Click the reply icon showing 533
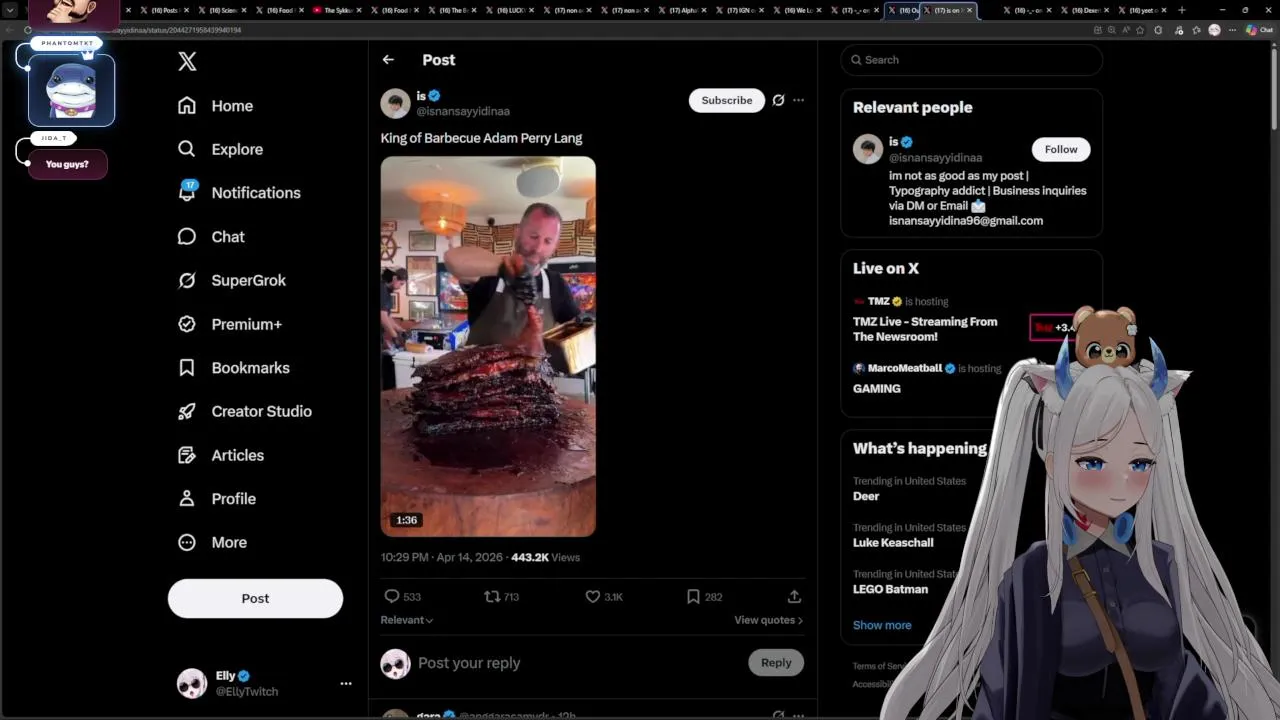This screenshot has height=720, width=1280. (x=403, y=596)
